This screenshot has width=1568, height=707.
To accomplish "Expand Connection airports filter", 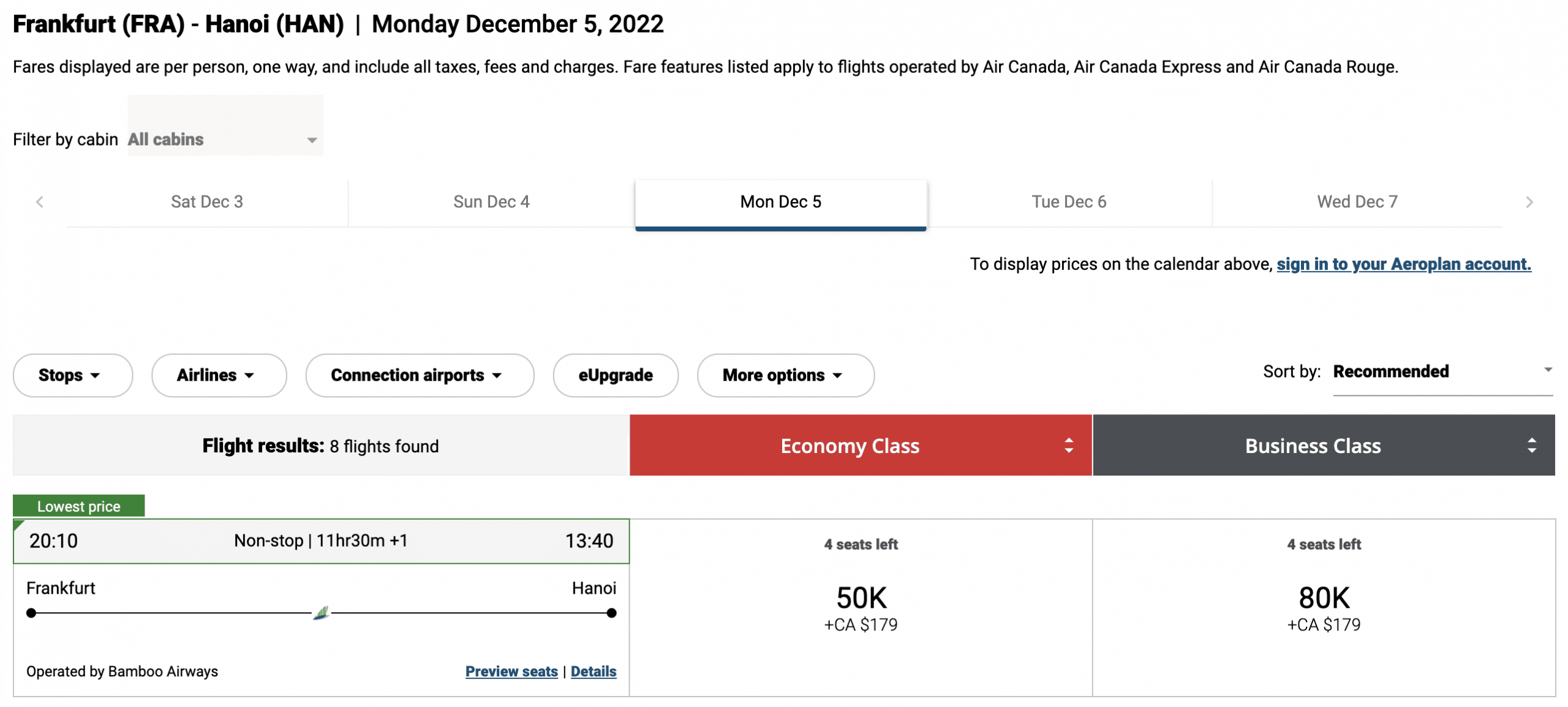I will [420, 375].
